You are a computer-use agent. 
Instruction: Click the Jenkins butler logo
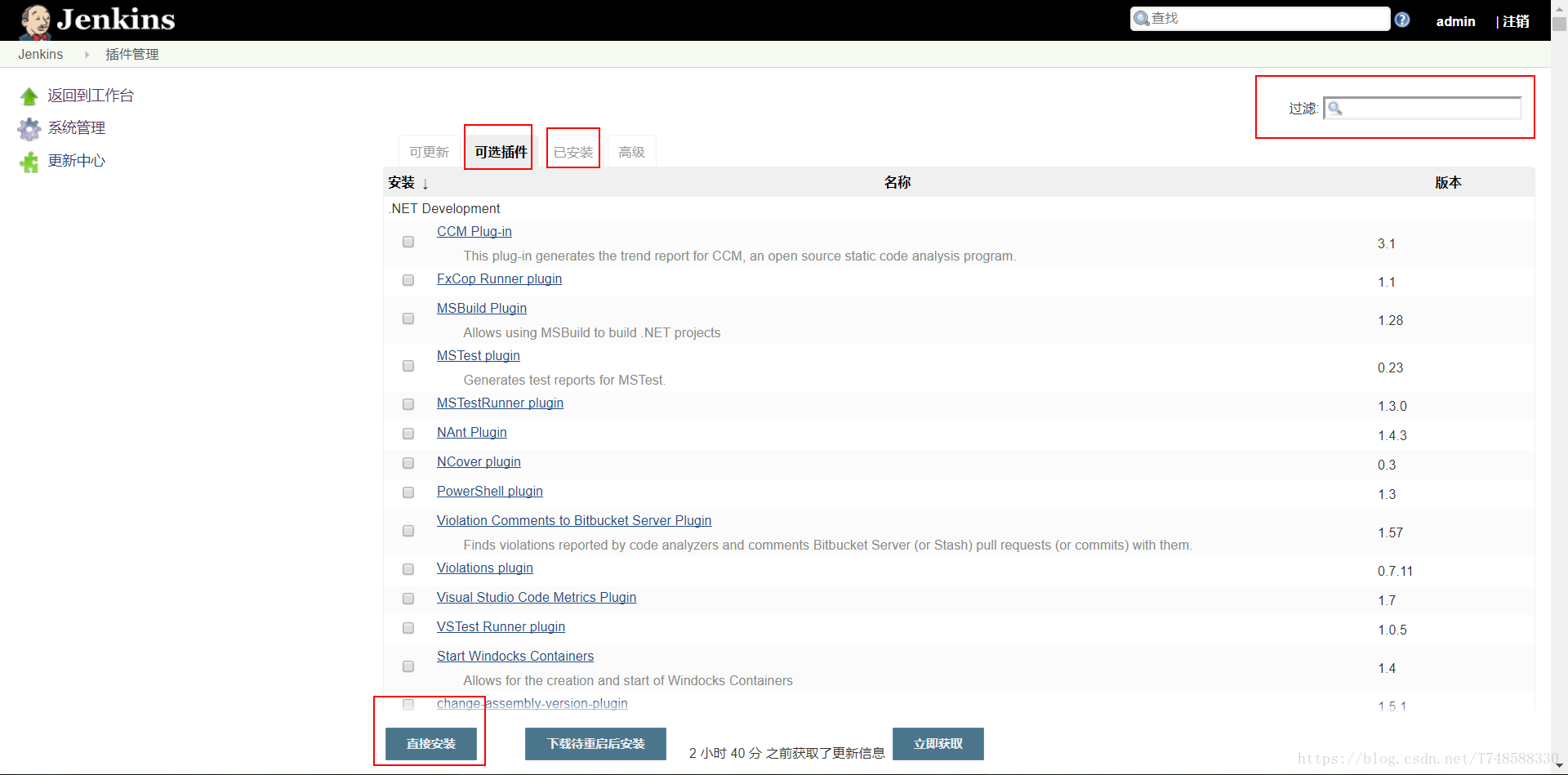35,21
